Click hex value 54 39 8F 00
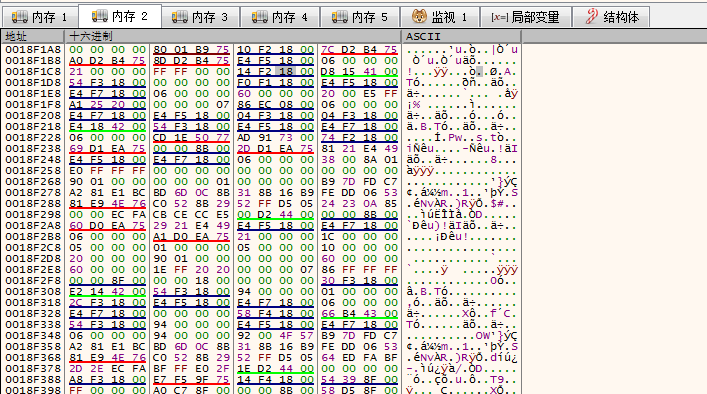This screenshot has width=707, height=394. 359,380
